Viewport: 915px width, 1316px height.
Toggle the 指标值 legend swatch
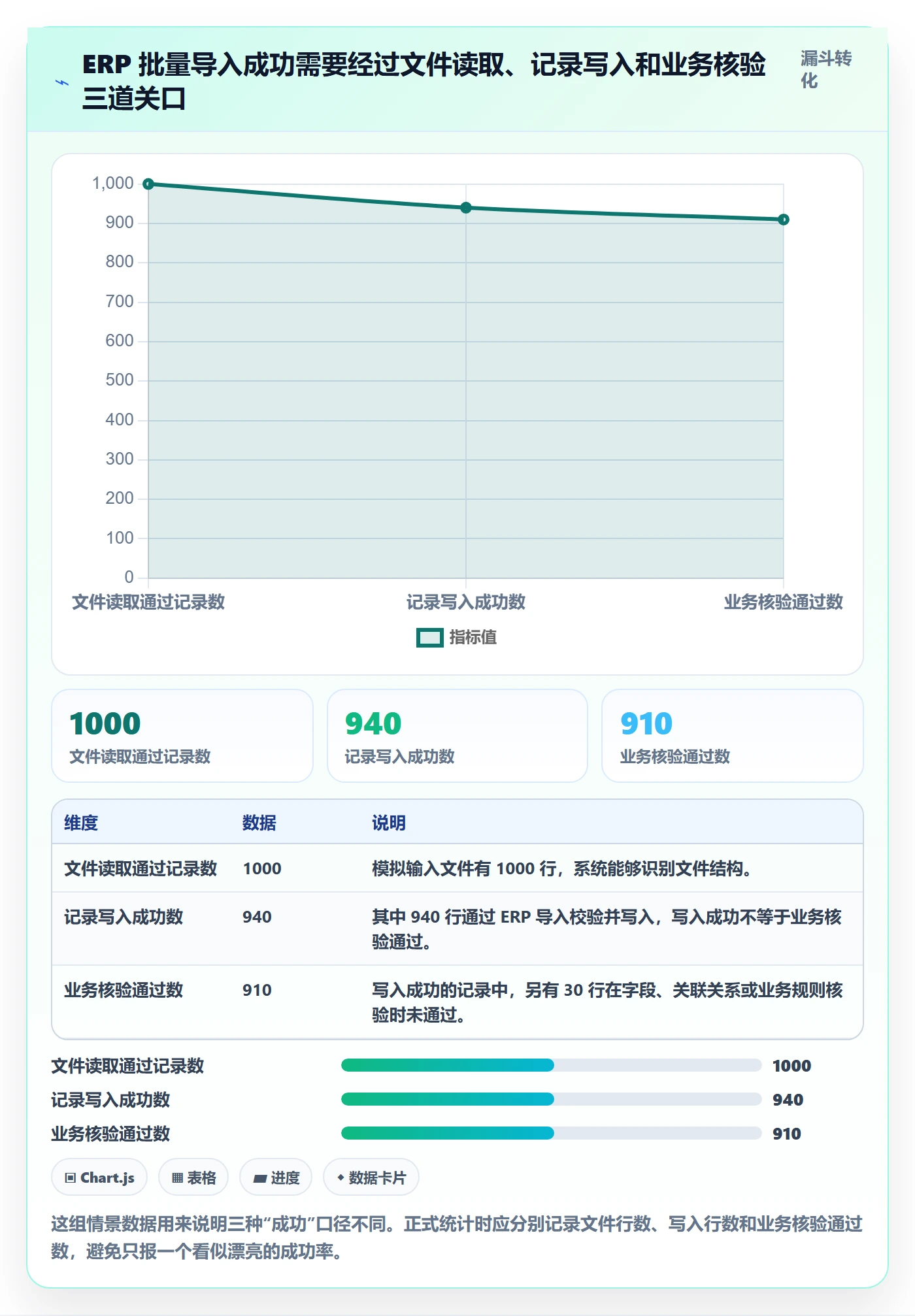[429, 637]
